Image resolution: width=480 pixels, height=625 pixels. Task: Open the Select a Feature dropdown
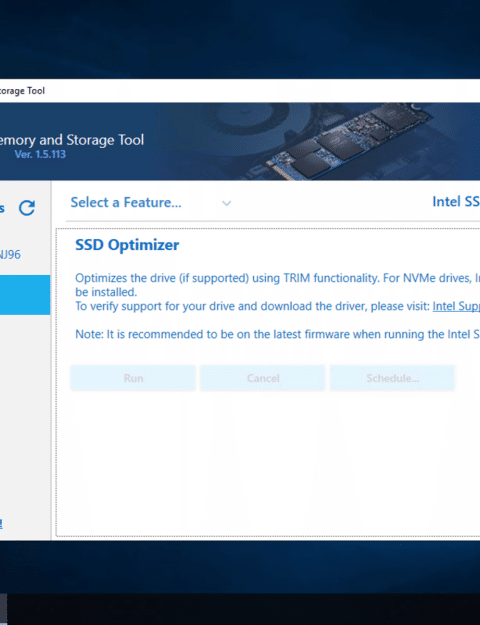point(151,203)
